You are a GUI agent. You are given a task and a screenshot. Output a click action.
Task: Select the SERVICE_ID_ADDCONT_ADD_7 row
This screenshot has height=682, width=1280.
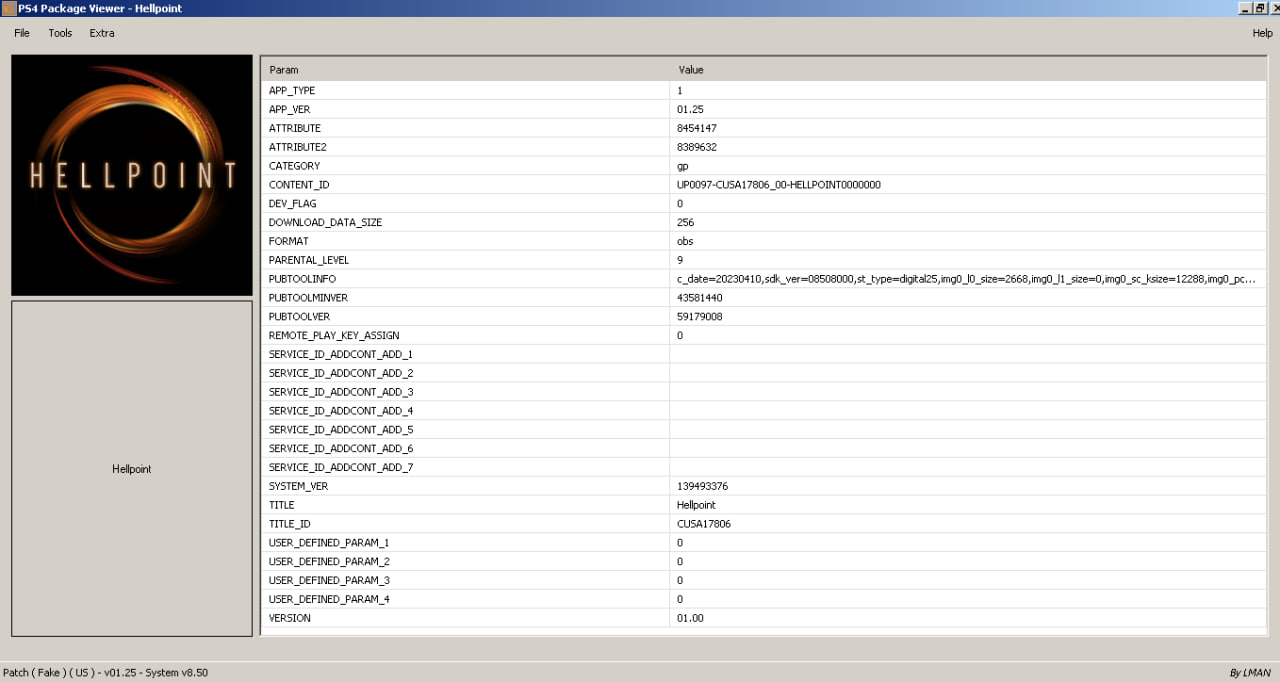click(764, 467)
